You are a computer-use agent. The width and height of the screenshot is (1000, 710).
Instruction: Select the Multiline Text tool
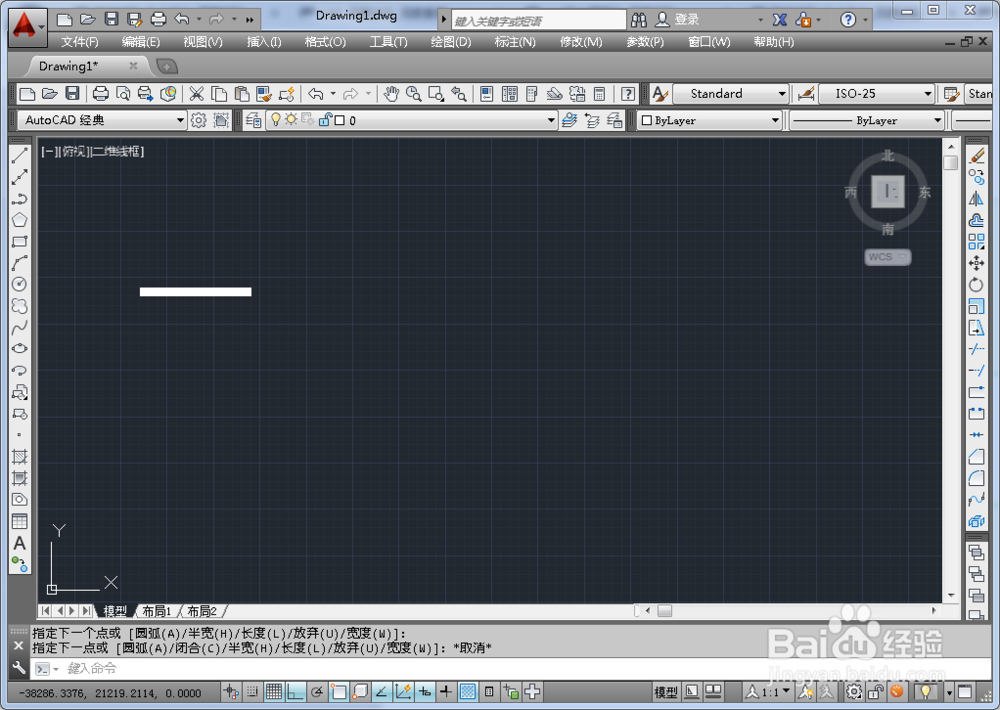point(20,543)
